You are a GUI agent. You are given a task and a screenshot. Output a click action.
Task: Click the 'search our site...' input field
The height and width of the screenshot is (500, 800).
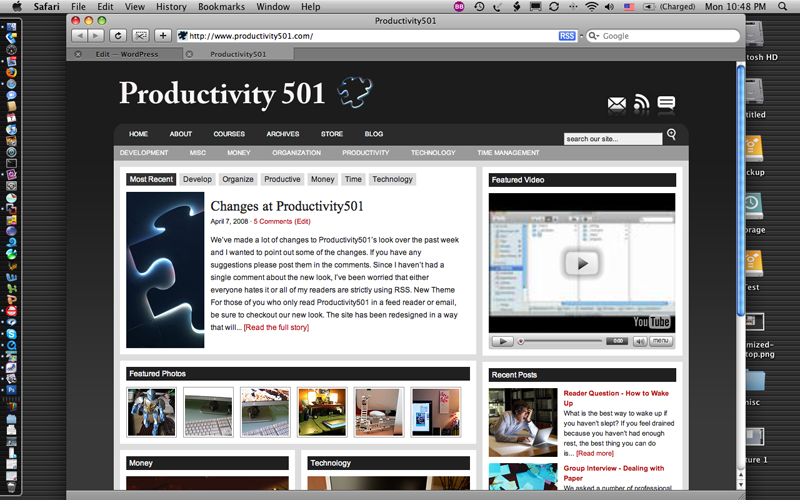(x=613, y=139)
